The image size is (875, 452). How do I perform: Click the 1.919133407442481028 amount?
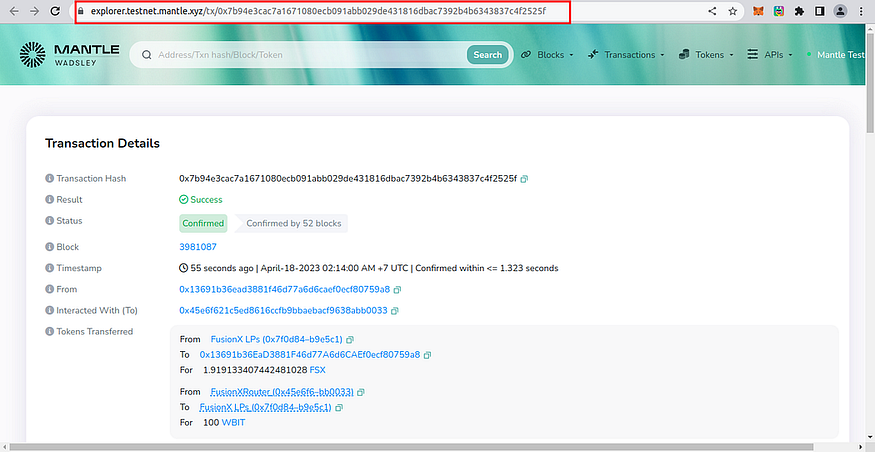[255, 370]
